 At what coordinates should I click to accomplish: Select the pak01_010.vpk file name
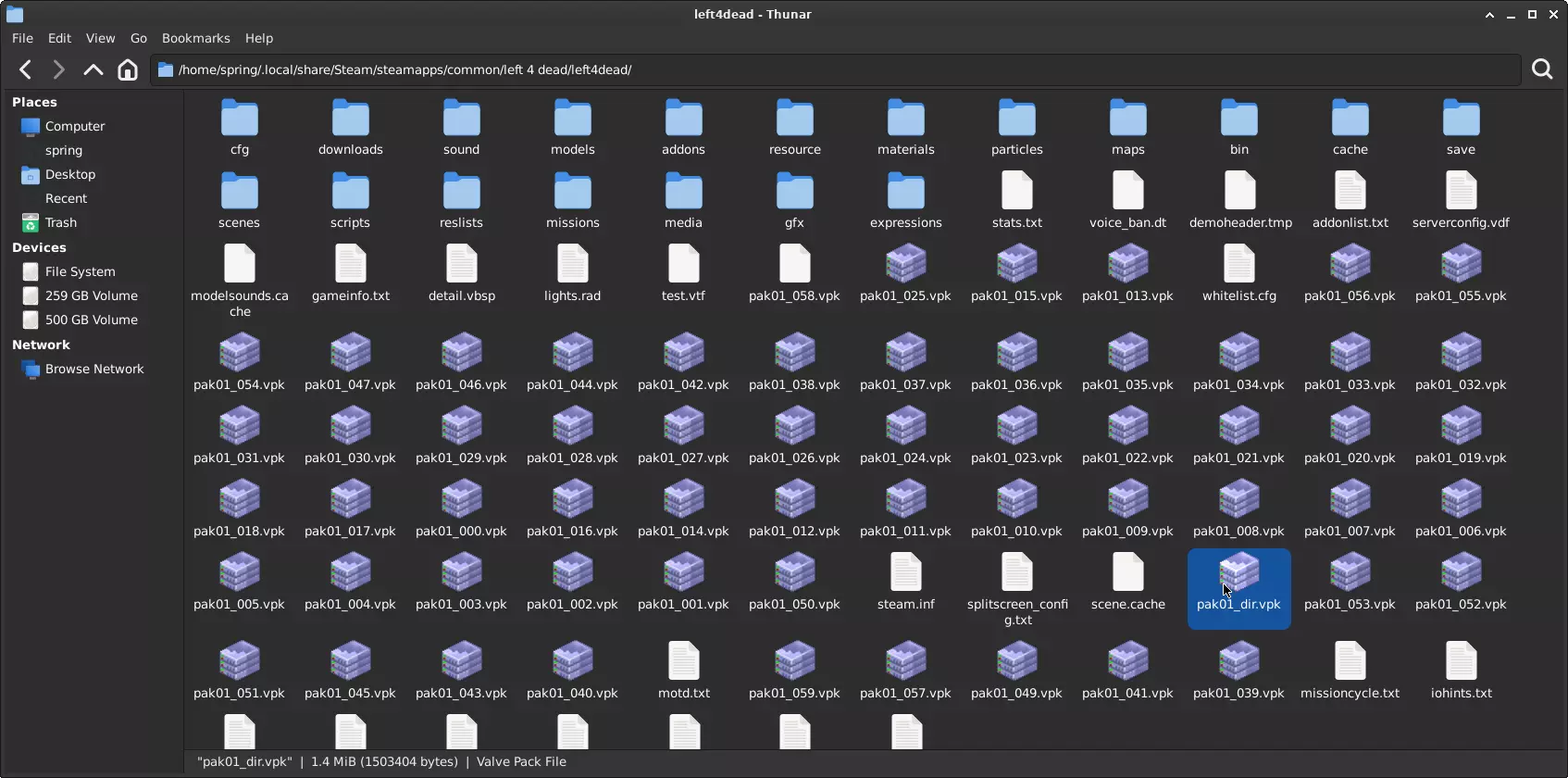(1017, 531)
